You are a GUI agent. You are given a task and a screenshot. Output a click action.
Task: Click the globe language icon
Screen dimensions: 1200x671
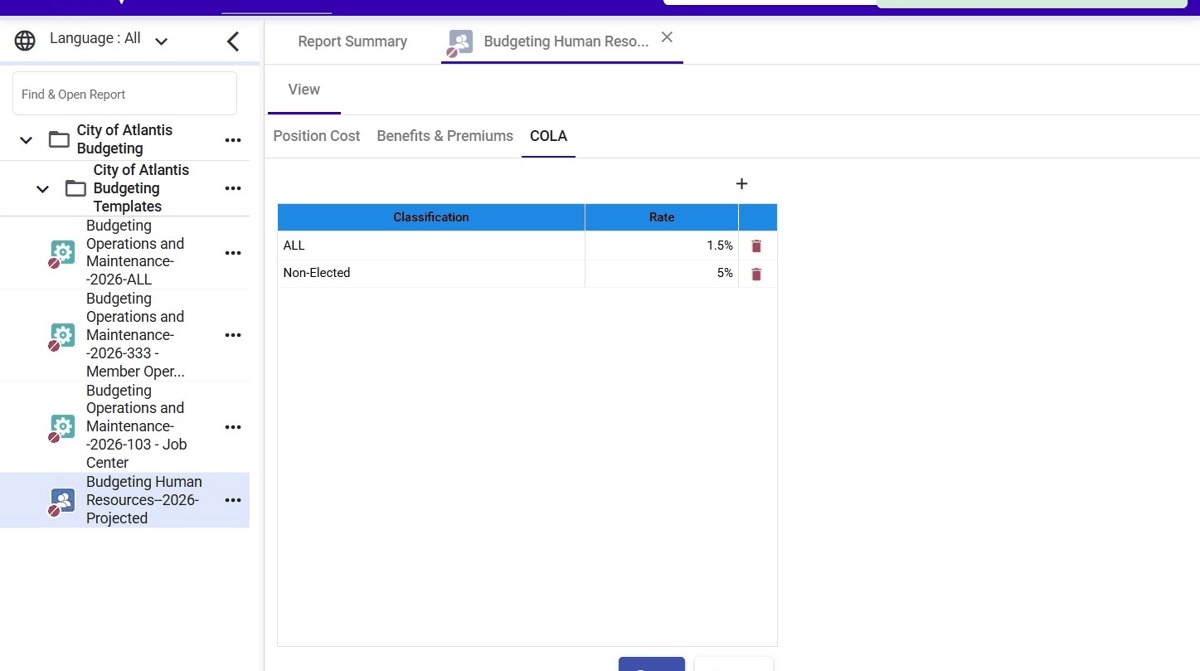(x=25, y=41)
